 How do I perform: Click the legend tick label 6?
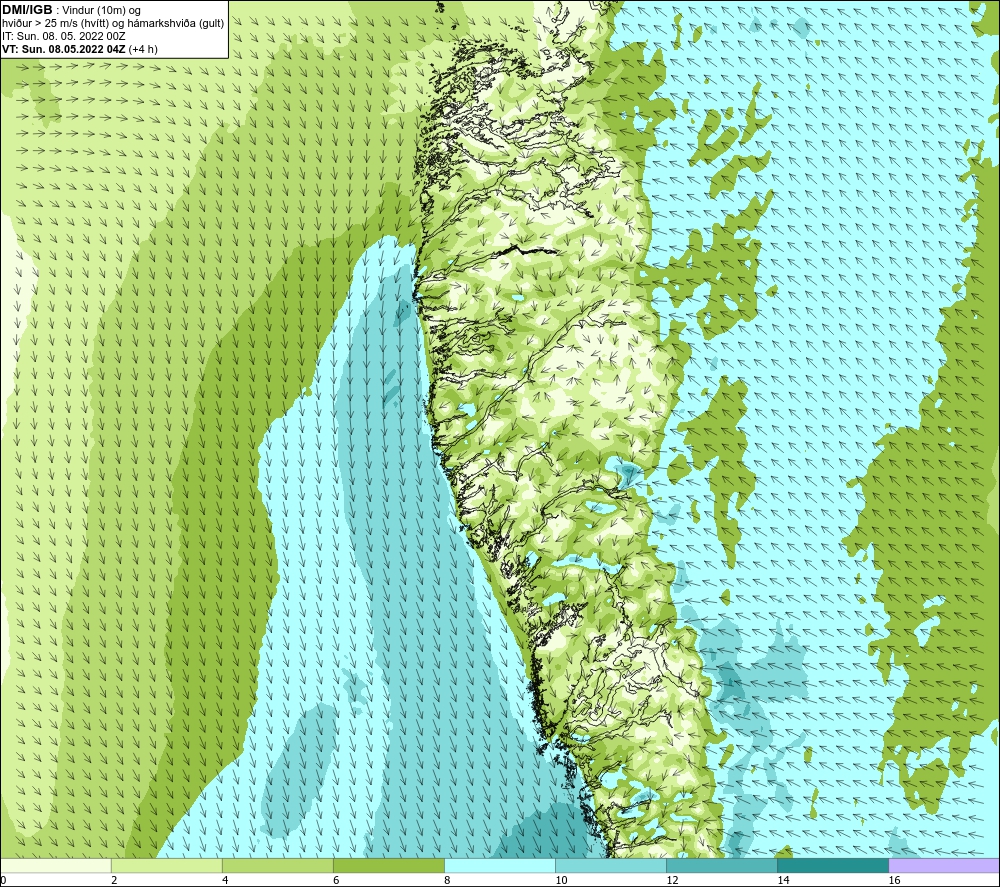click(336, 880)
